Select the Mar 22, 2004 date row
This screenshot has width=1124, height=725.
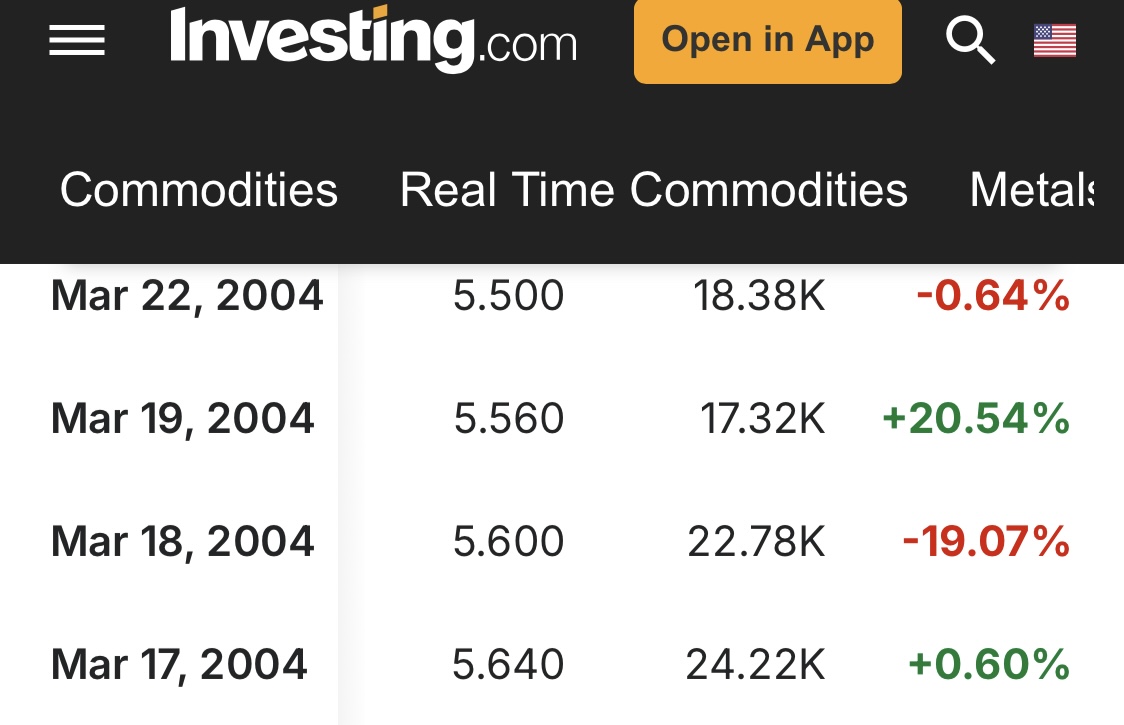click(187, 296)
